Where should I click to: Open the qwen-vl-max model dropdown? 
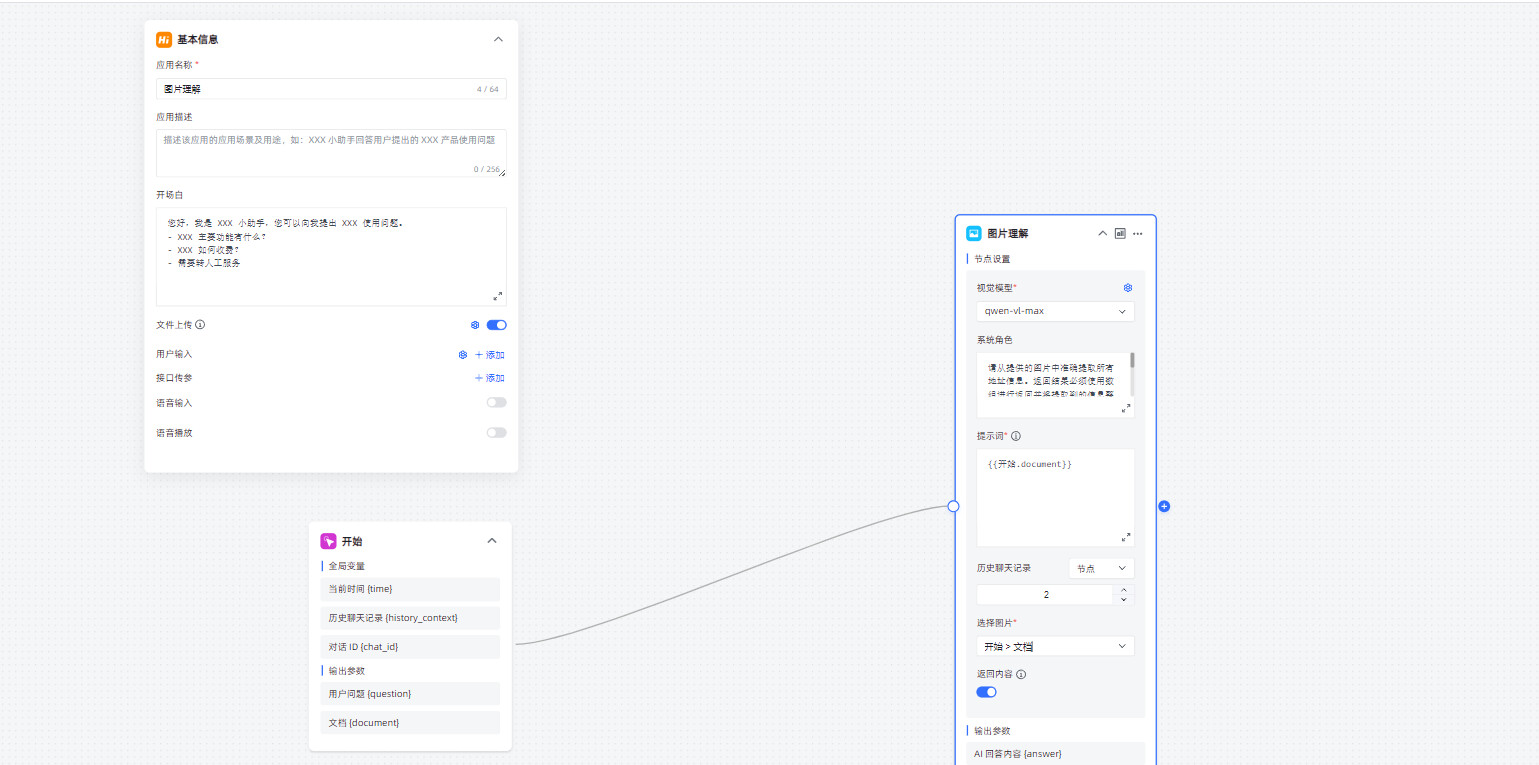[1055, 311]
